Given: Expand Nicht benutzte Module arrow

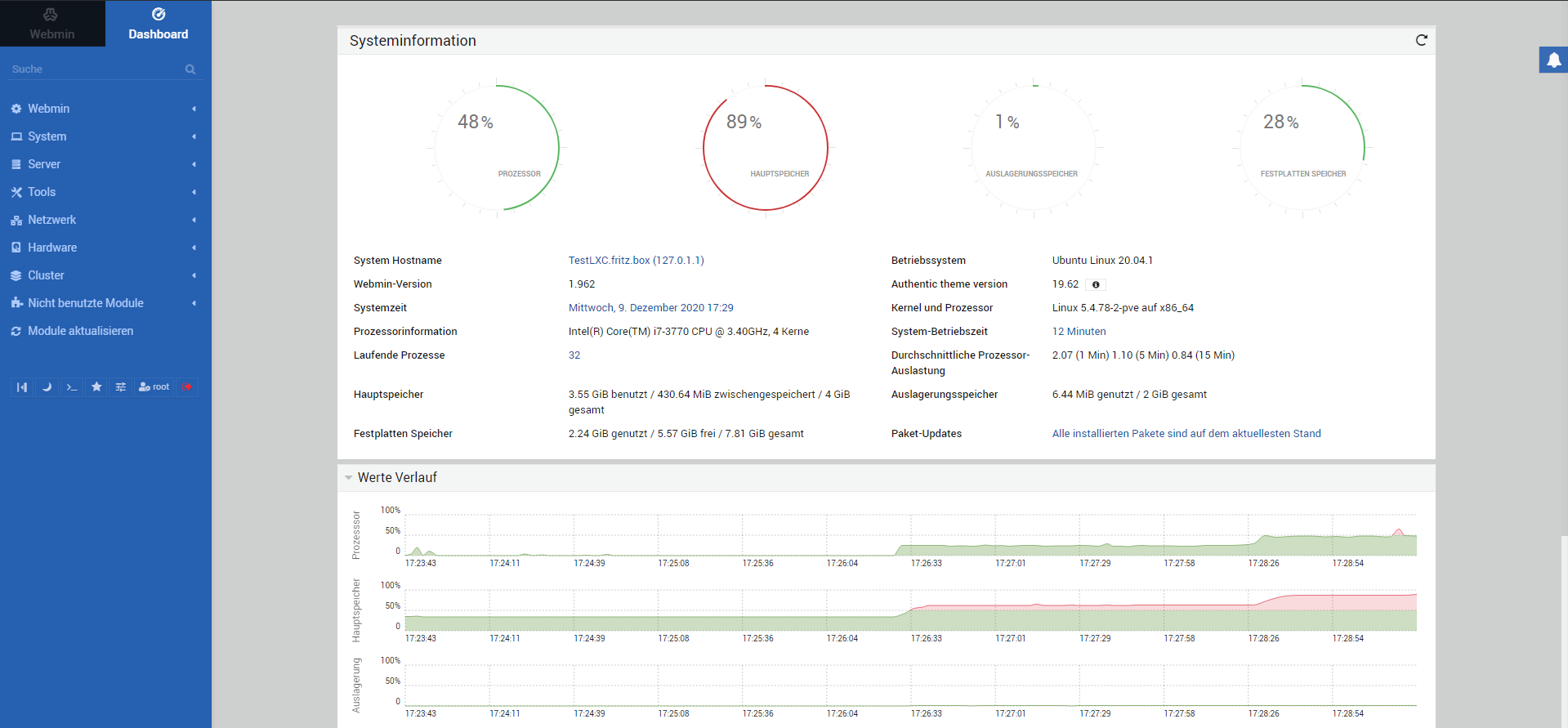Looking at the screenshot, I should [x=194, y=303].
